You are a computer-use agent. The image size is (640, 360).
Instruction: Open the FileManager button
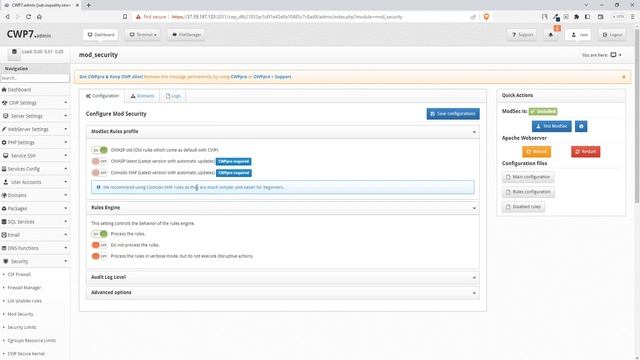click(187, 35)
